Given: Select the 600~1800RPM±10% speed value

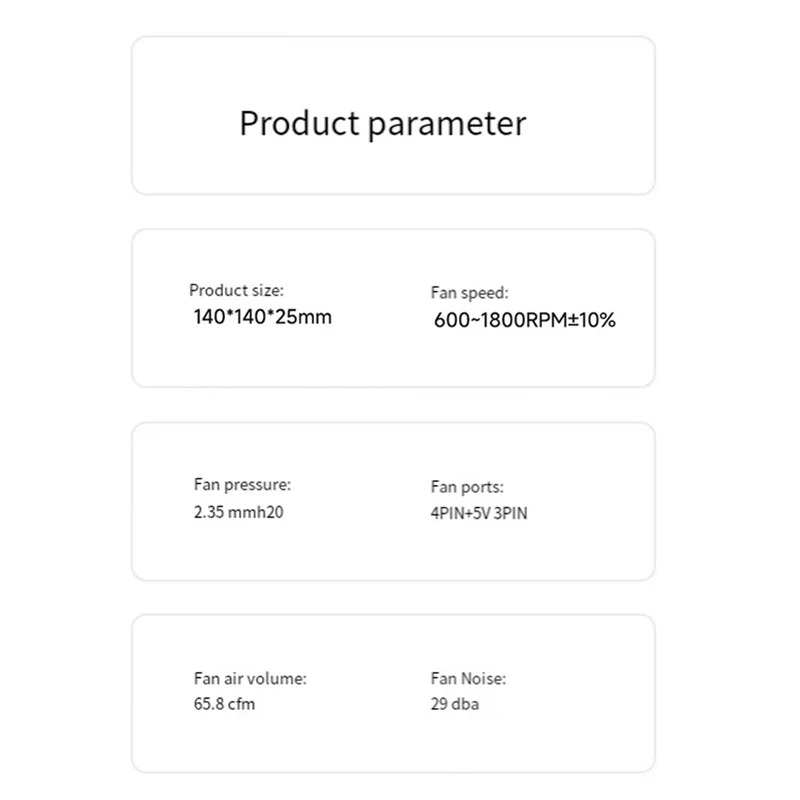Looking at the screenshot, I should pos(525,321).
